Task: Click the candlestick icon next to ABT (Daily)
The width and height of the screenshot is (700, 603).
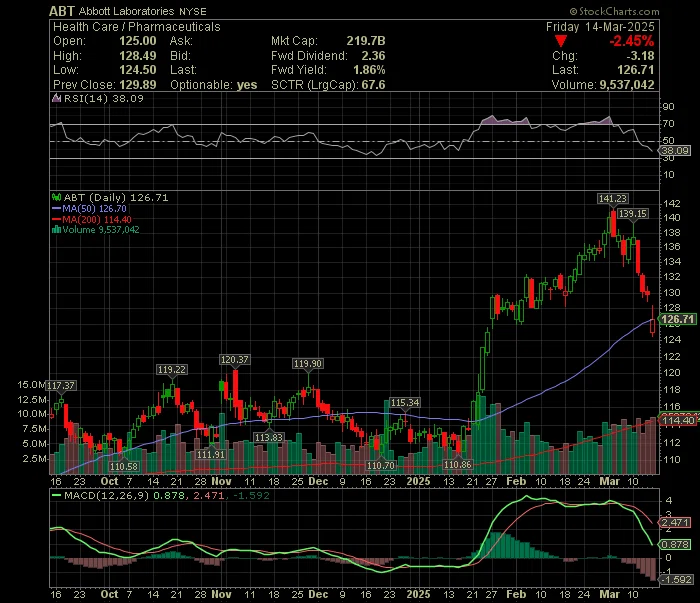Action: (57, 197)
